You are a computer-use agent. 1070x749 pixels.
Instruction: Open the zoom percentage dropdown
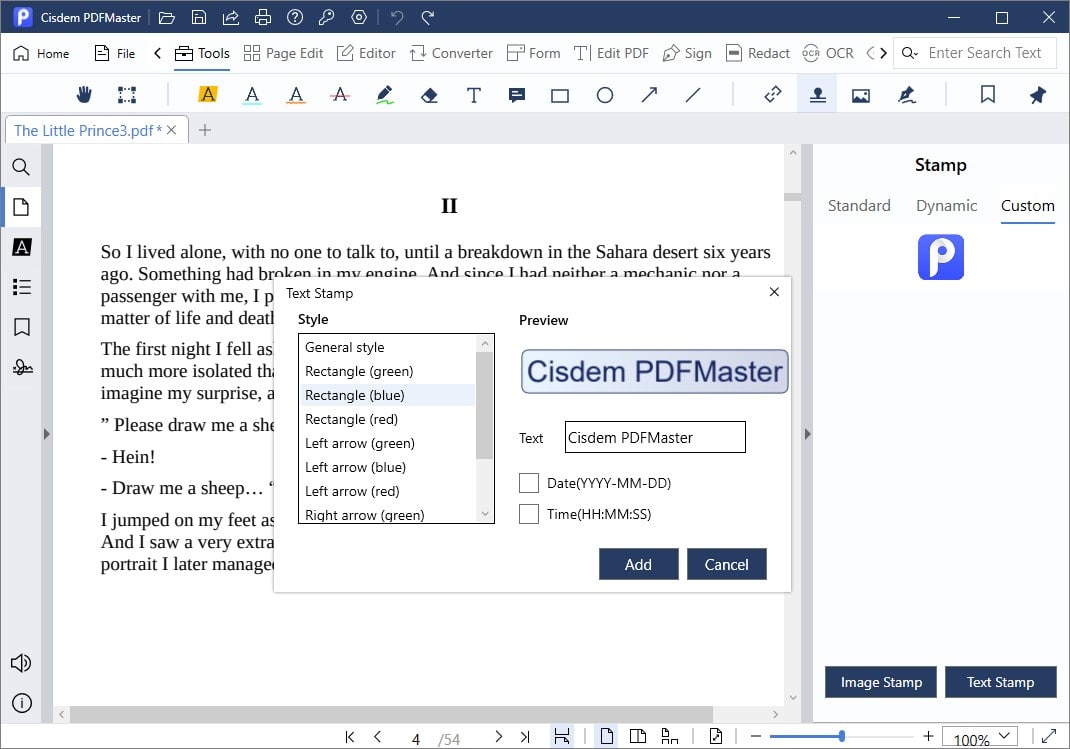(x=1005, y=737)
